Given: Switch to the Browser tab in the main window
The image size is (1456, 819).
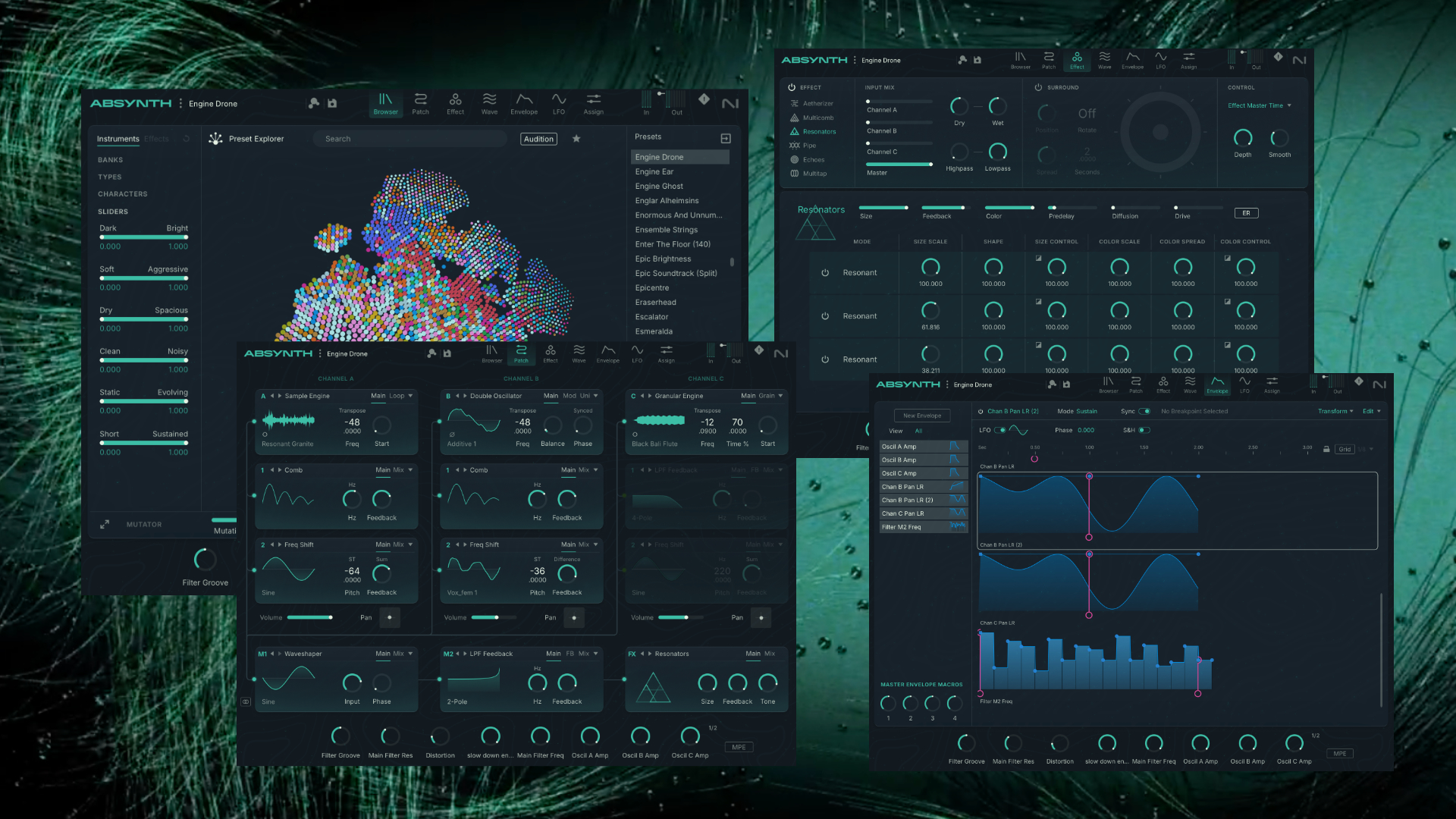Looking at the screenshot, I should click(x=385, y=104).
